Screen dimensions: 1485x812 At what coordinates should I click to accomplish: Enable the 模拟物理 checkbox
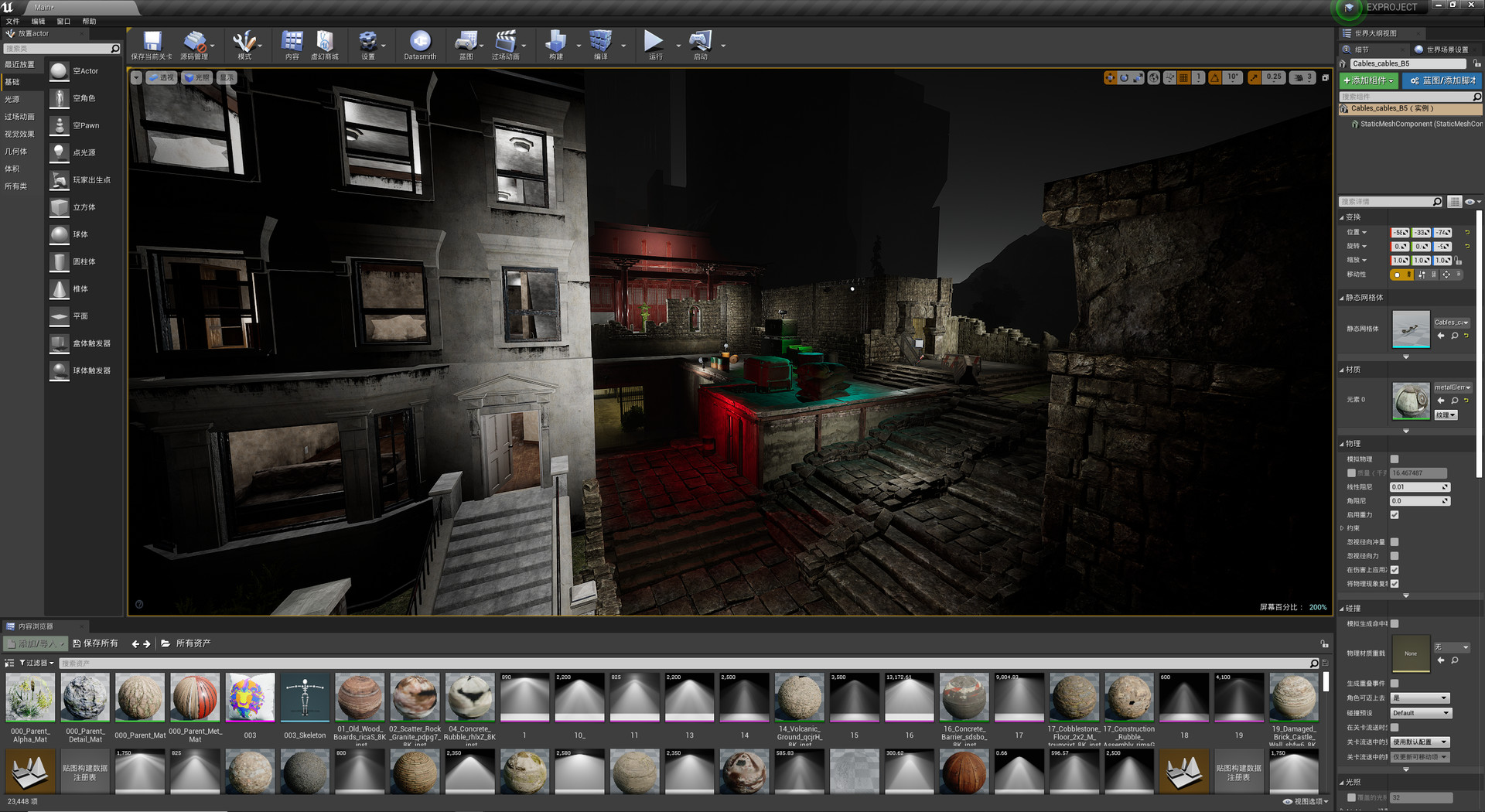pos(1395,459)
